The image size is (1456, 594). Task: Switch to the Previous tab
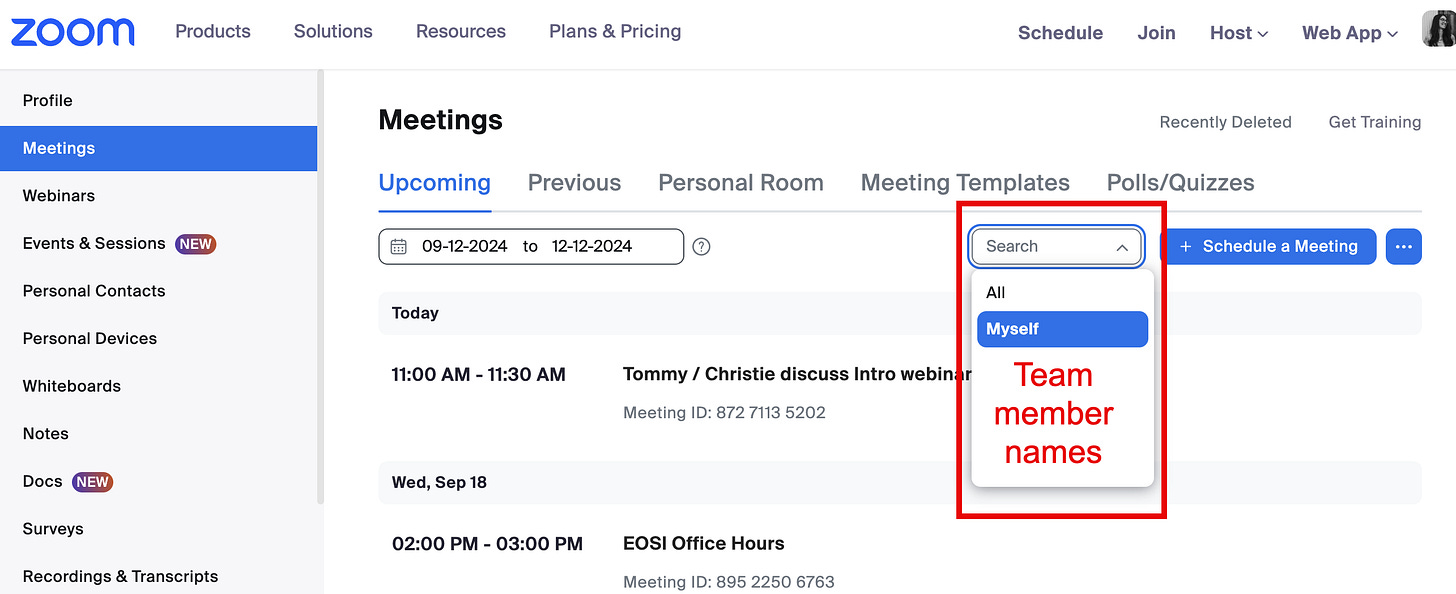coord(574,183)
